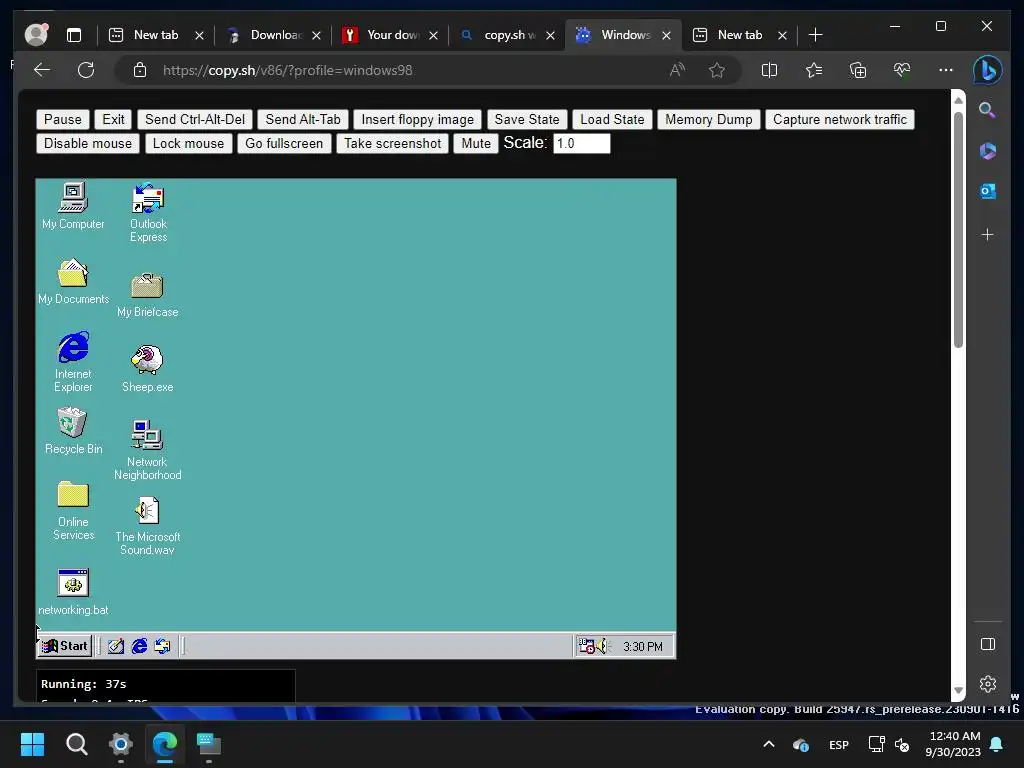1024x768 pixels.
Task: Click Load State button
Action: [612, 120]
